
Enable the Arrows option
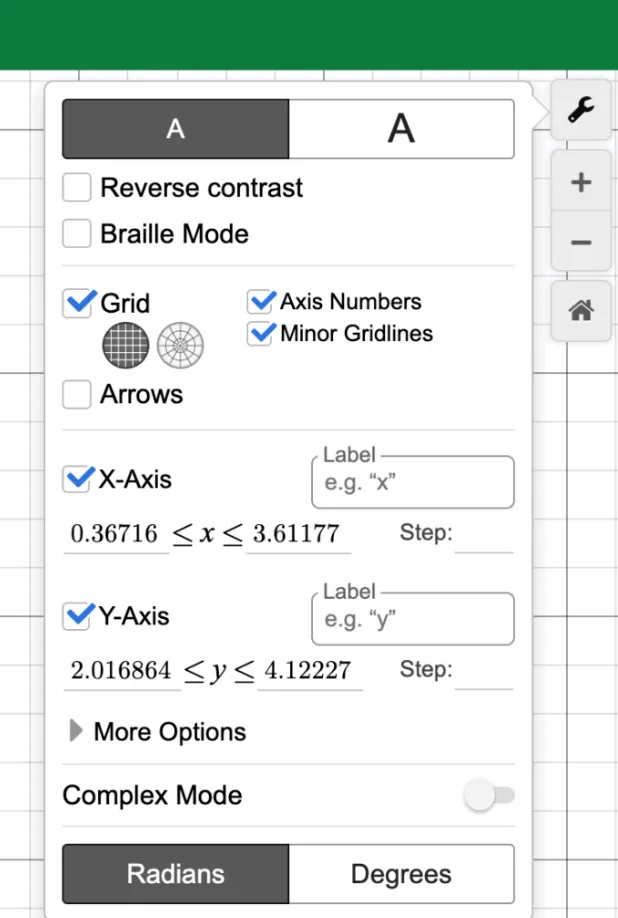point(77,394)
